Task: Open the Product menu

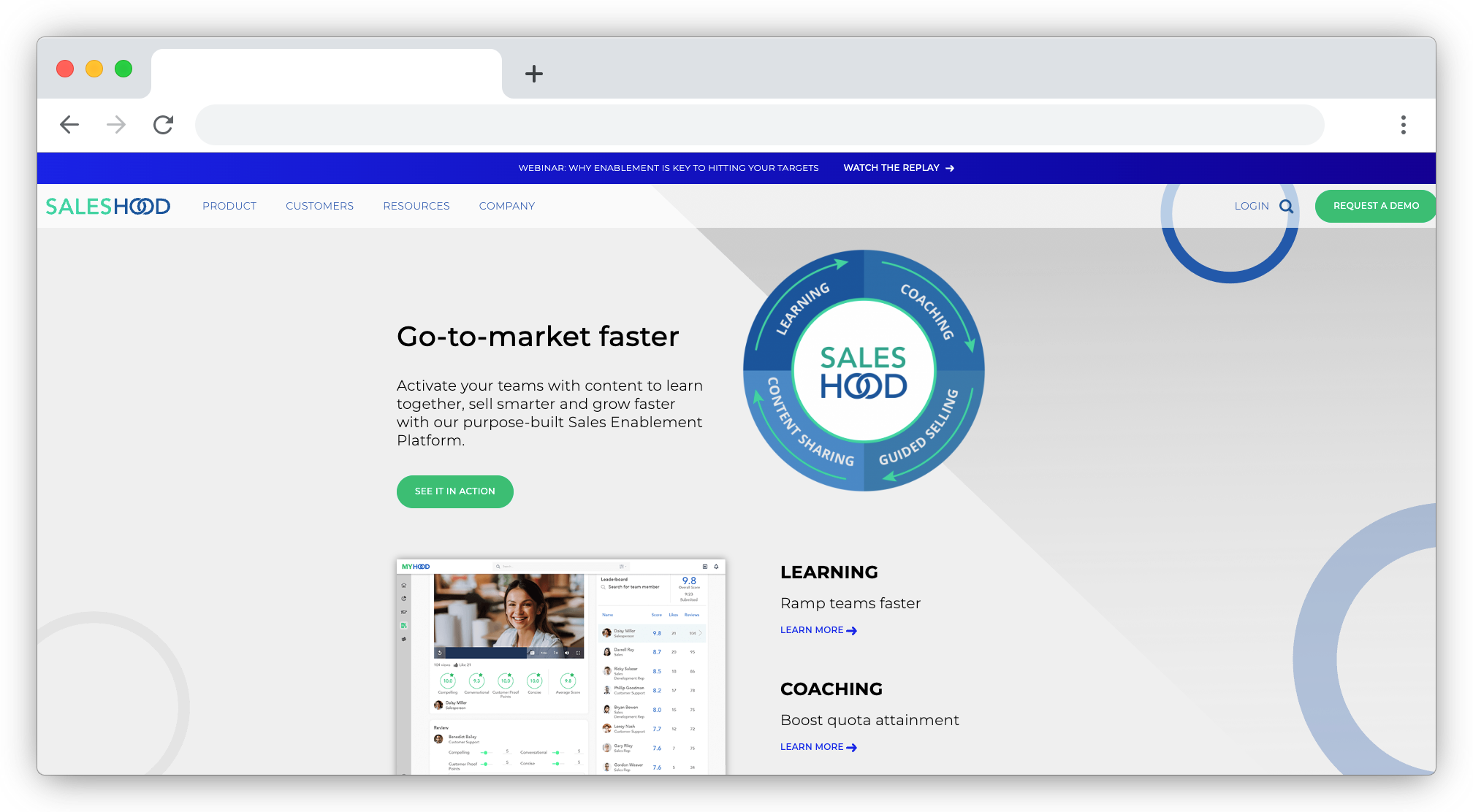Action: point(229,206)
